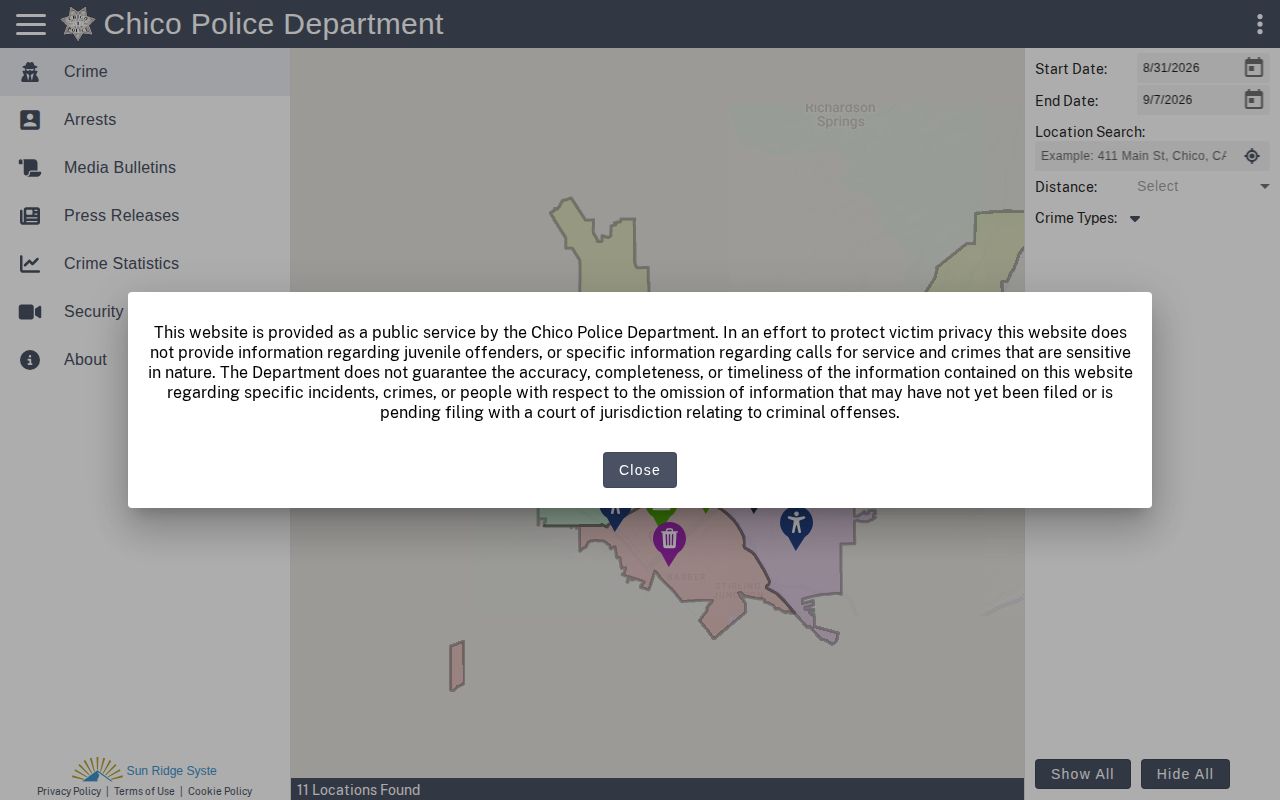Click the End Date field
This screenshot has width=1280, height=800.
1188,100
